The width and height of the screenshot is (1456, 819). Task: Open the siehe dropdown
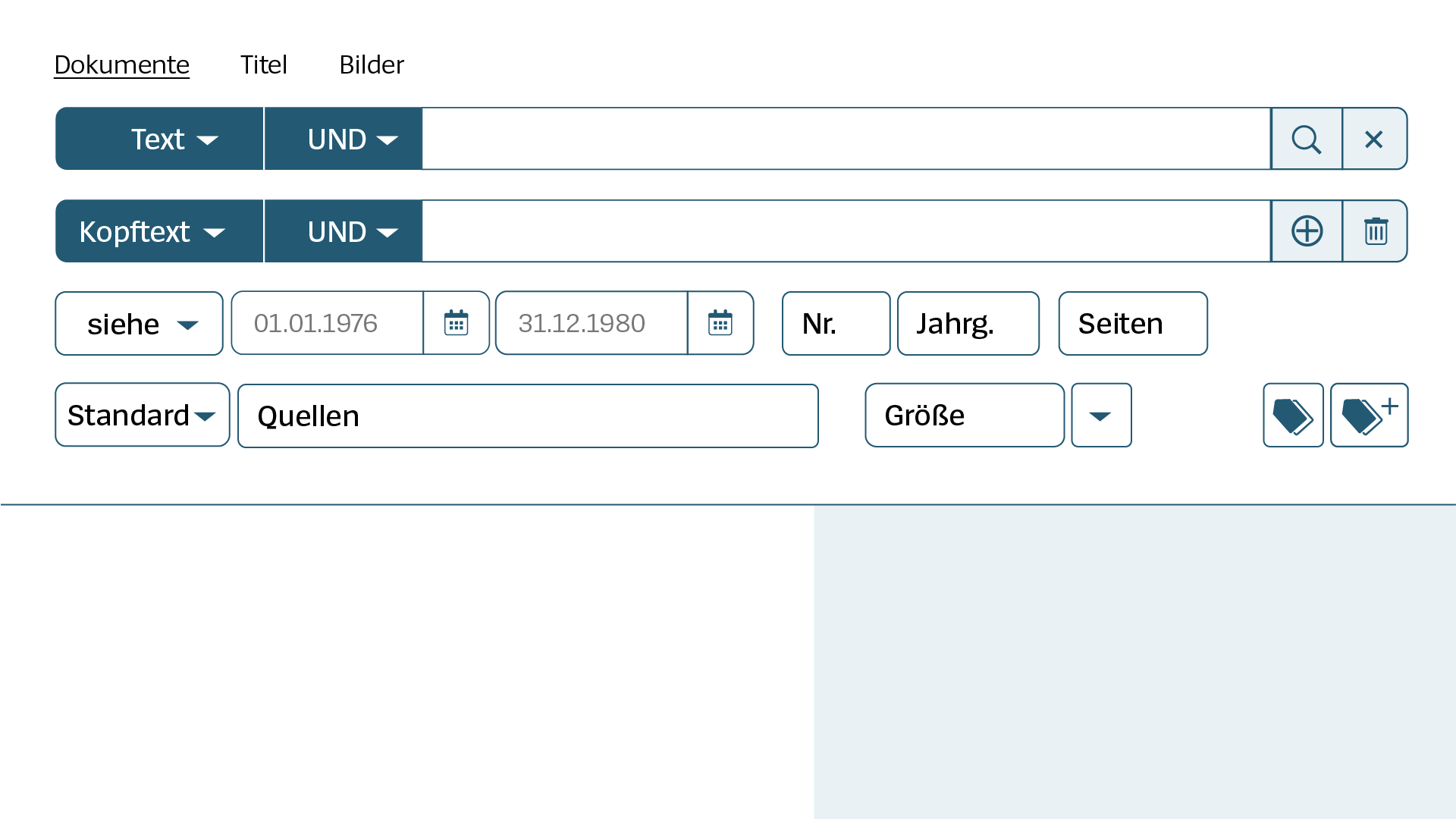pos(139,323)
